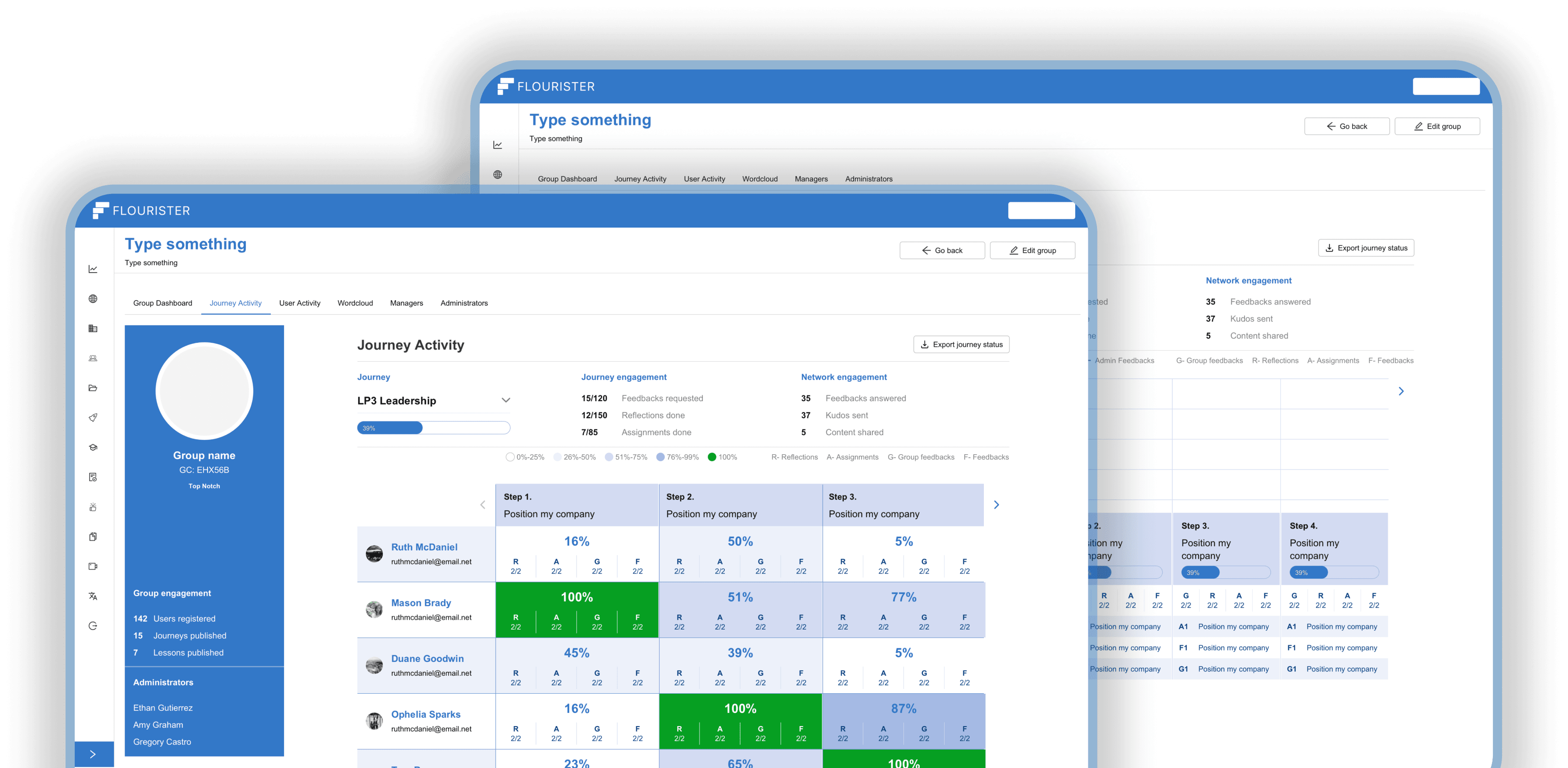Click white header field in back window
Viewport: 1568px width, 768px height.
click(1446, 86)
